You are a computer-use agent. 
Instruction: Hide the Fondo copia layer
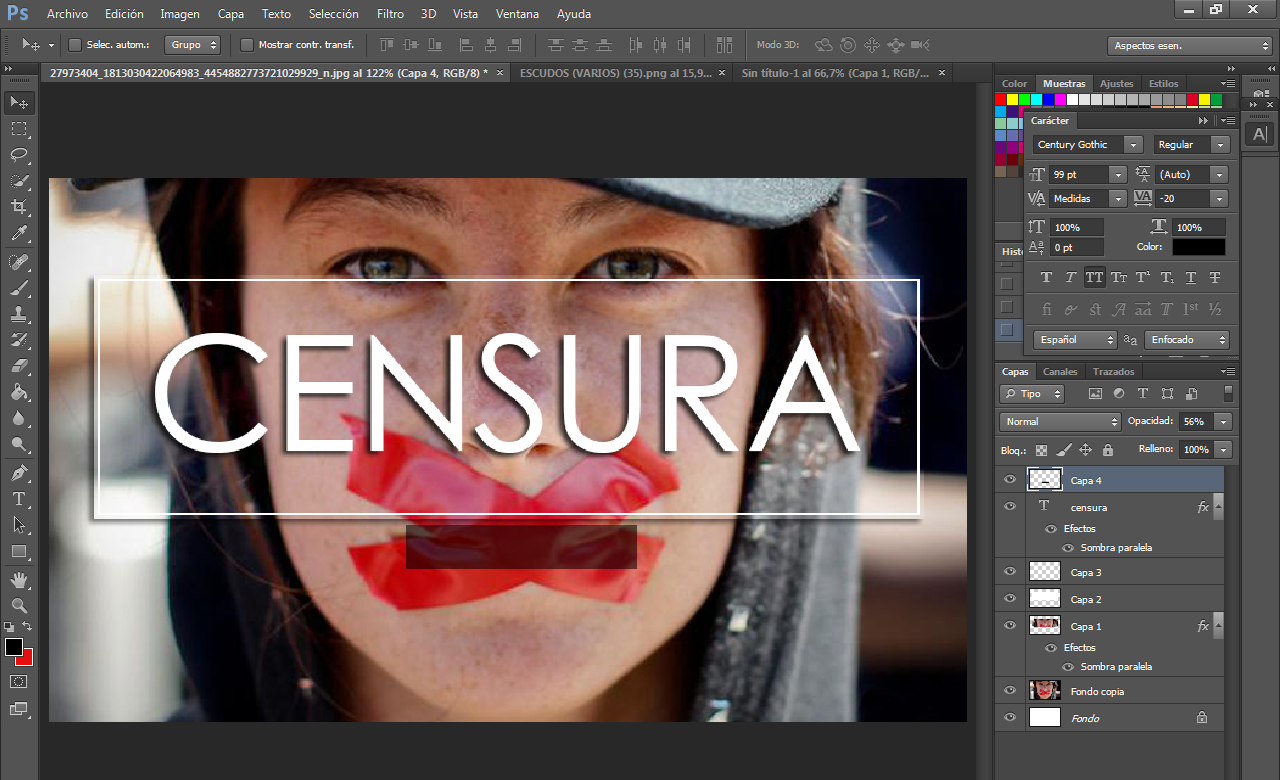[1010, 691]
